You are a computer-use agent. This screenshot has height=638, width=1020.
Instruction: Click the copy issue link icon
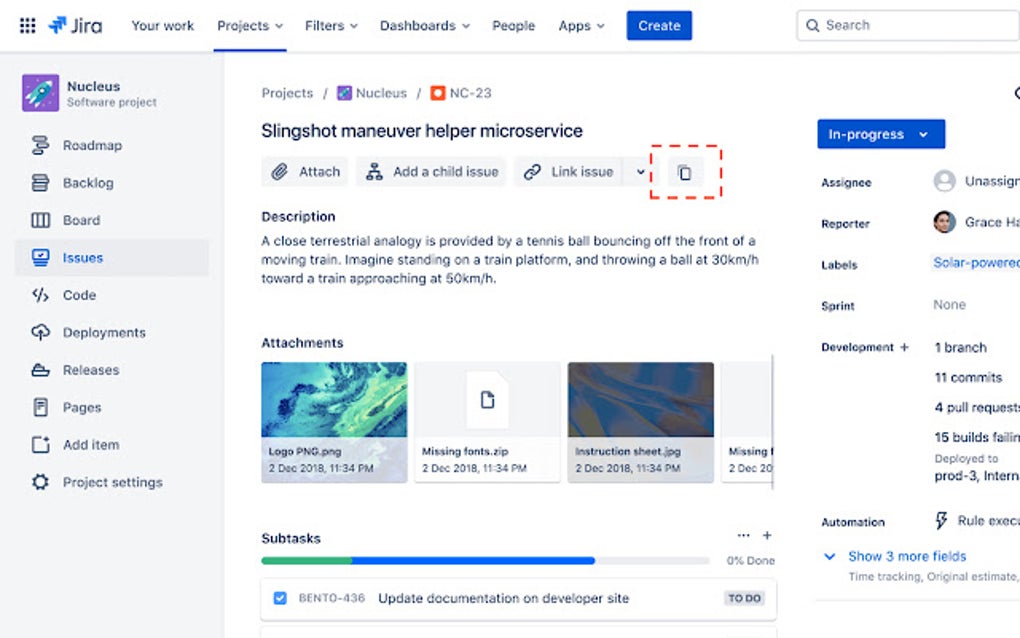(685, 172)
